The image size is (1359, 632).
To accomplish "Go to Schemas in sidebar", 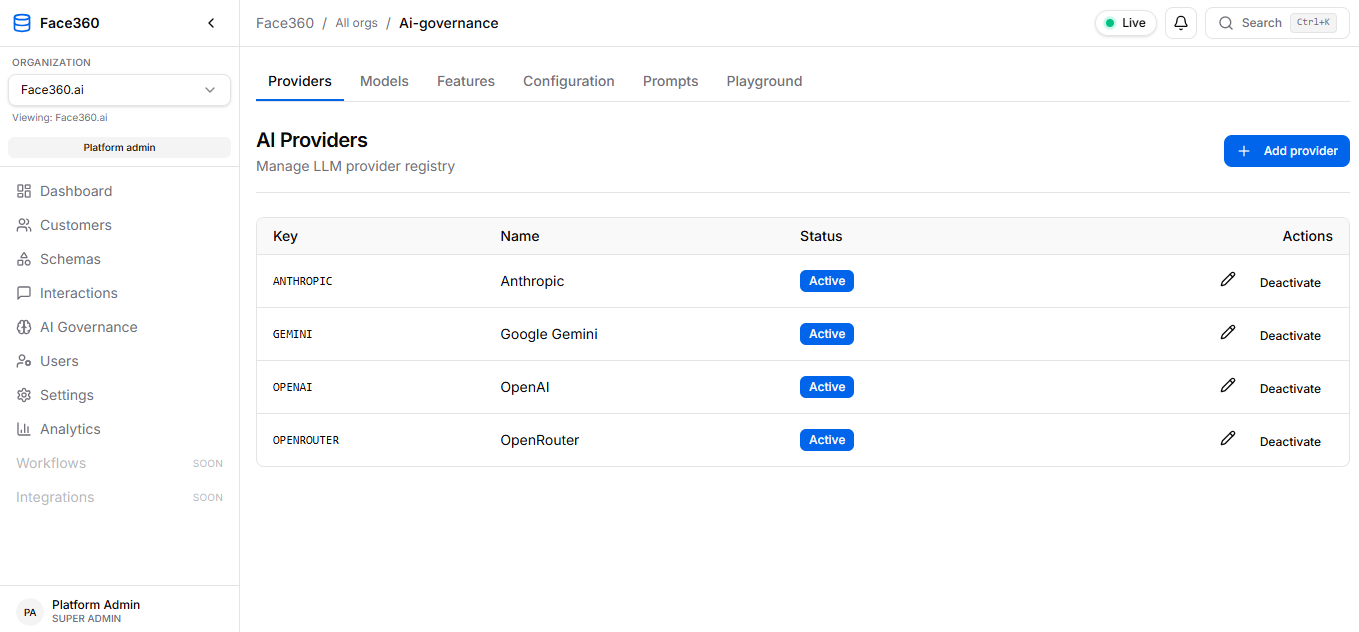I will [x=119, y=259].
